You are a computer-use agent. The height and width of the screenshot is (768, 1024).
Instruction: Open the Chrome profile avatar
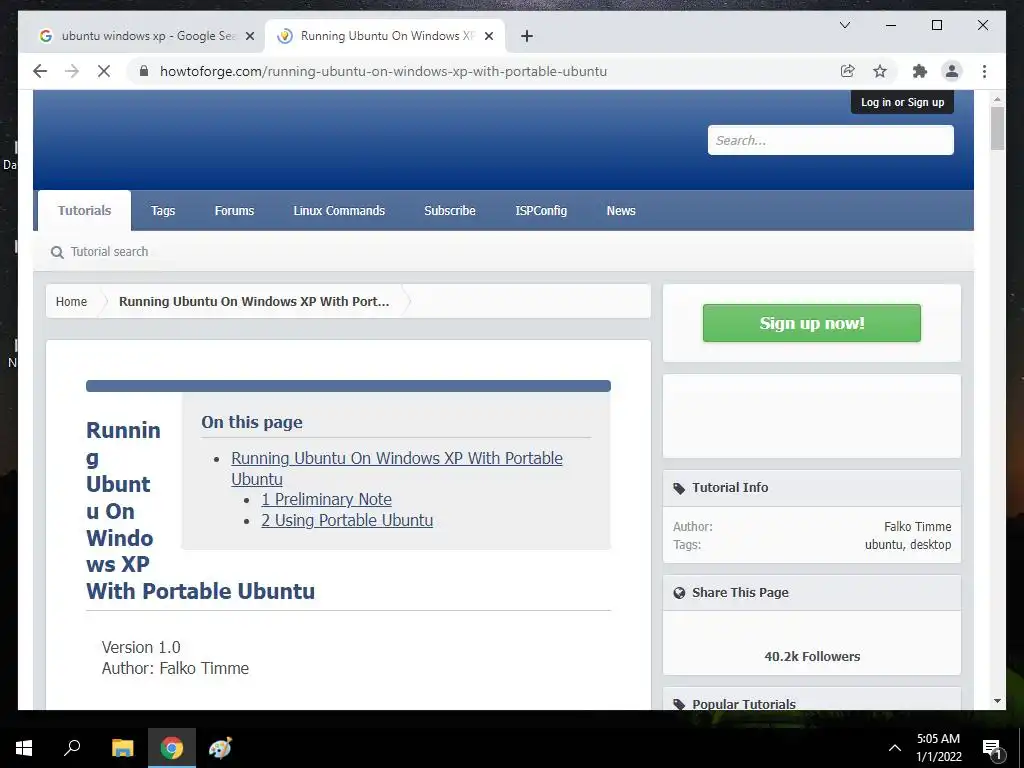coord(952,71)
